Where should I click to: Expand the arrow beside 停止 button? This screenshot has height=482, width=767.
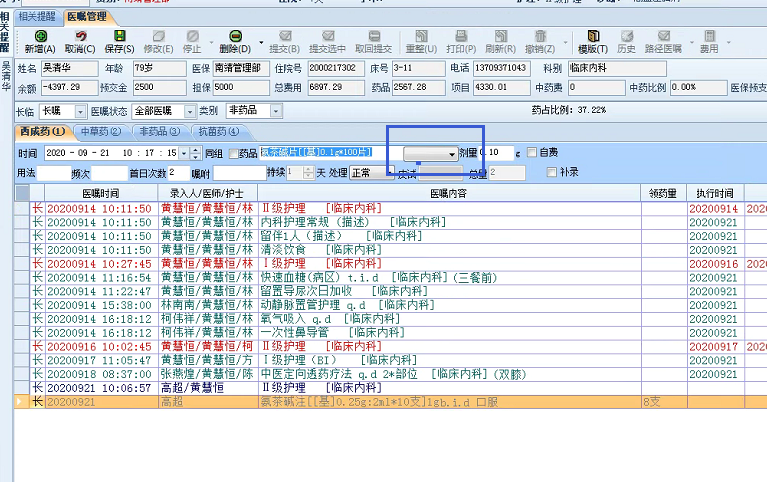211,42
